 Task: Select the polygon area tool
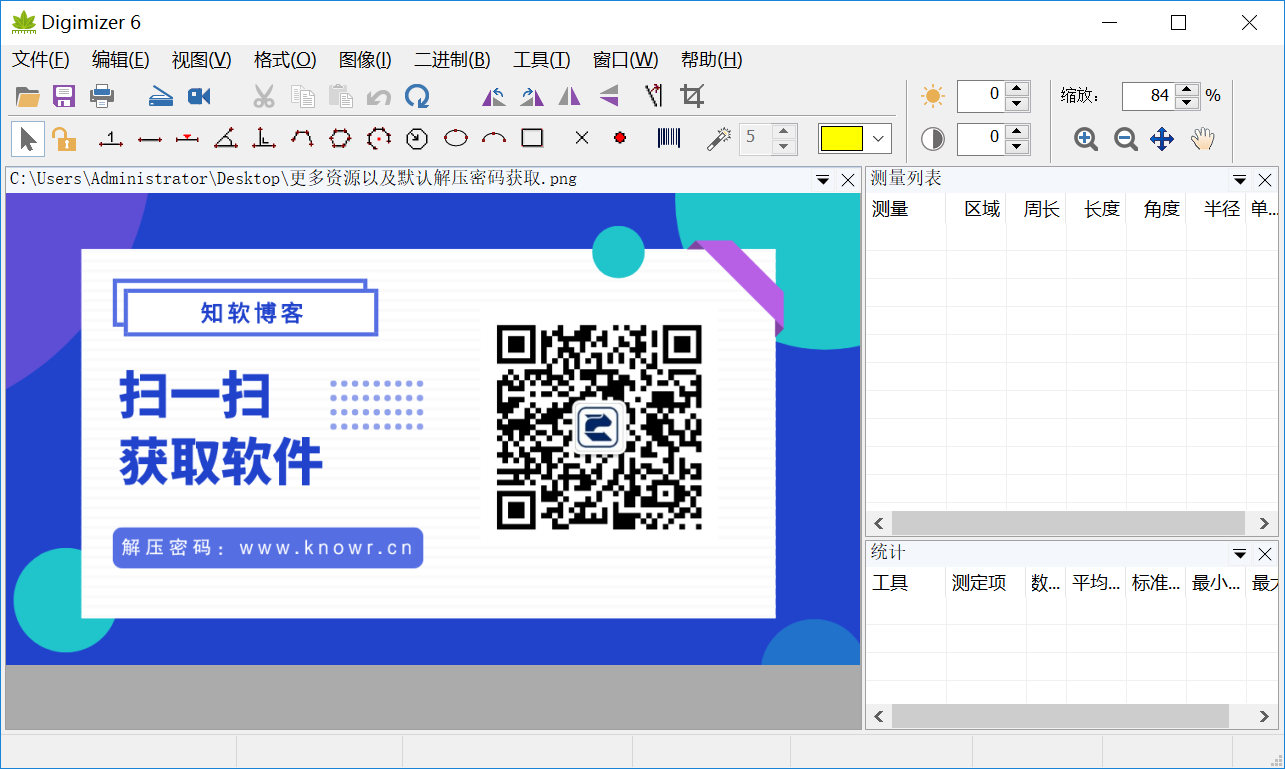[340, 138]
